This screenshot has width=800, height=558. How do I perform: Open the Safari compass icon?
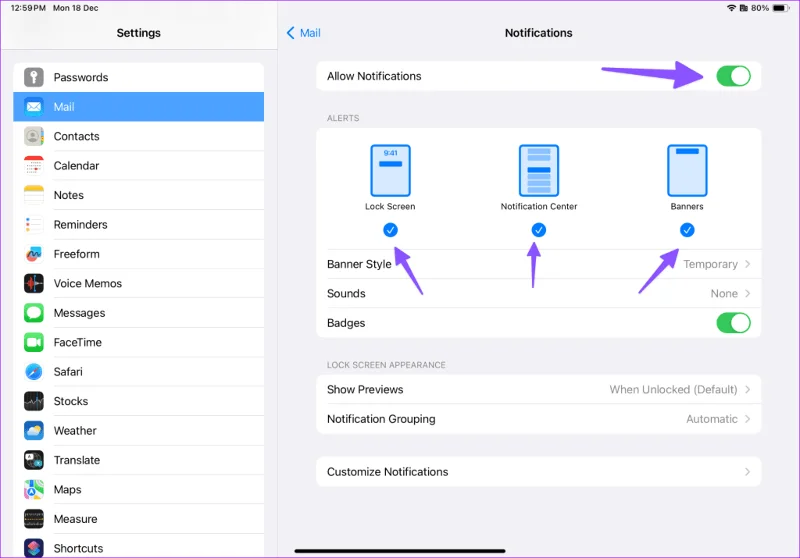(34, 371)
